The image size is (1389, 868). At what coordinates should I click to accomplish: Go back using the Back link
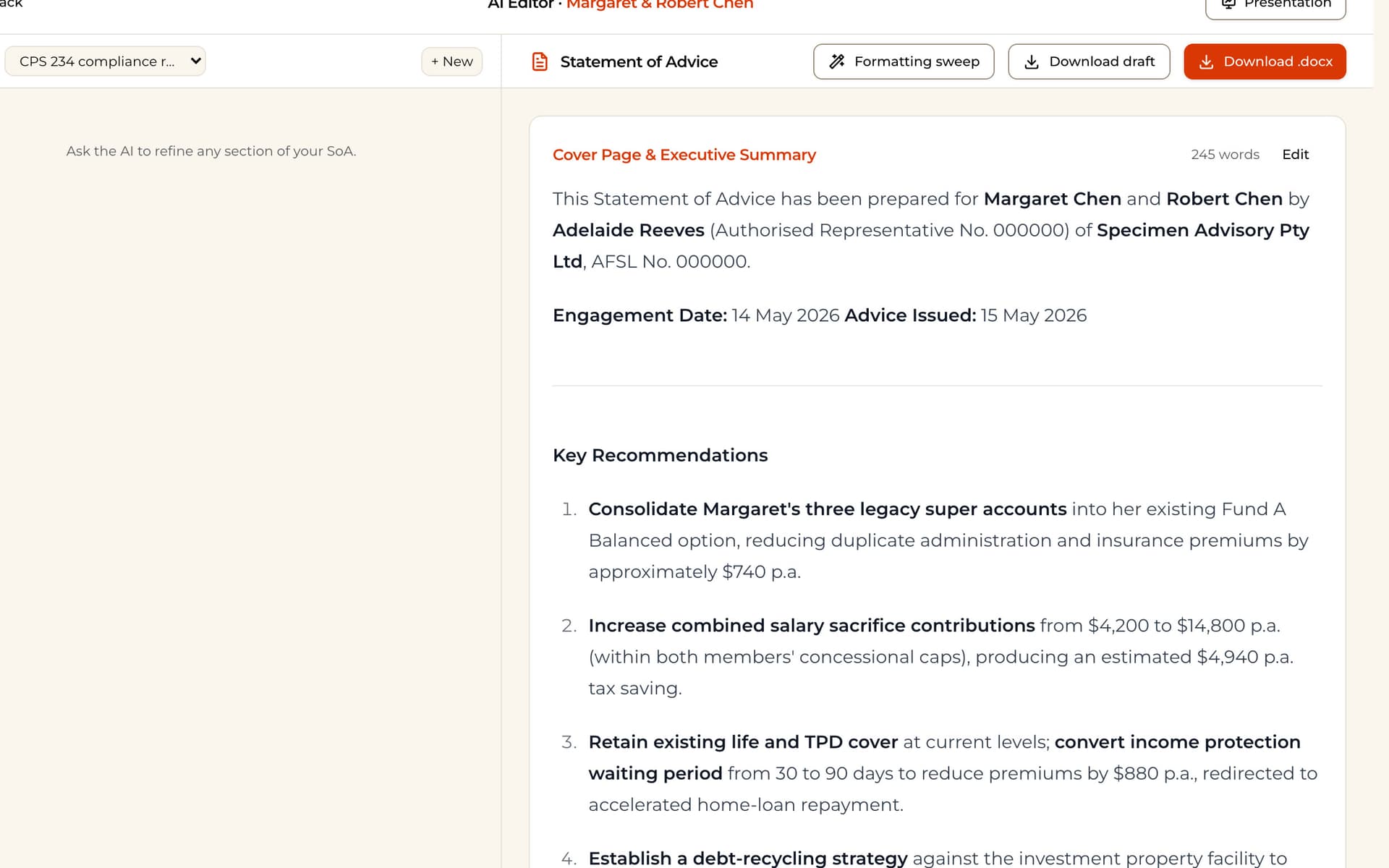click(11, 4)
